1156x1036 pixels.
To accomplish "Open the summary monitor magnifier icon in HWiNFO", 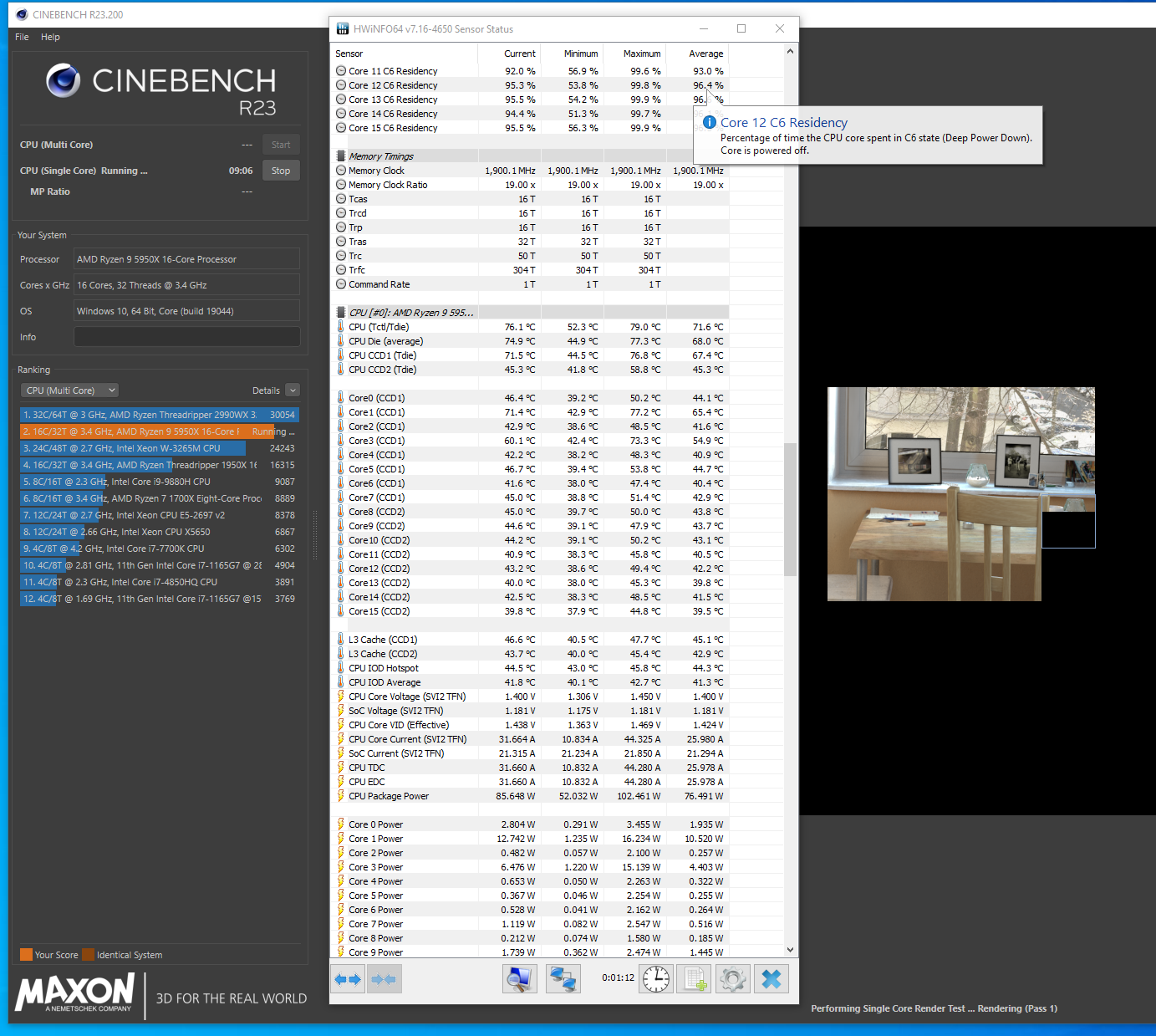I will click(x=519, y=978).
